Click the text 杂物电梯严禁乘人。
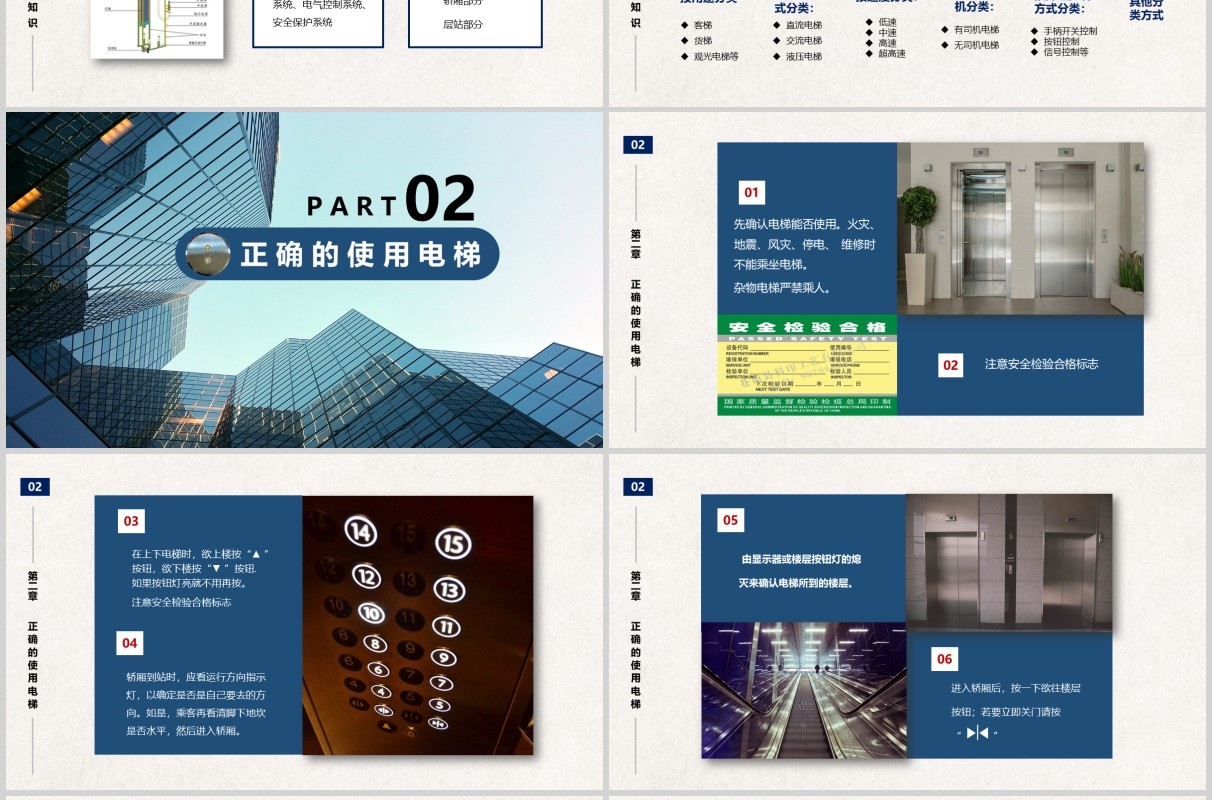The image size is (1212, 800). point(782,287)
